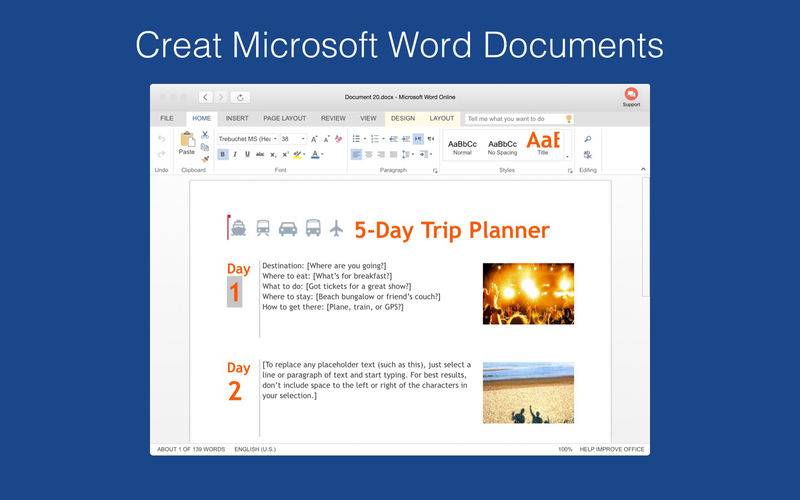This screenshot has width=800, height=500.
Task: Select Align Left paragraph alignment
Action: point(356,154)
